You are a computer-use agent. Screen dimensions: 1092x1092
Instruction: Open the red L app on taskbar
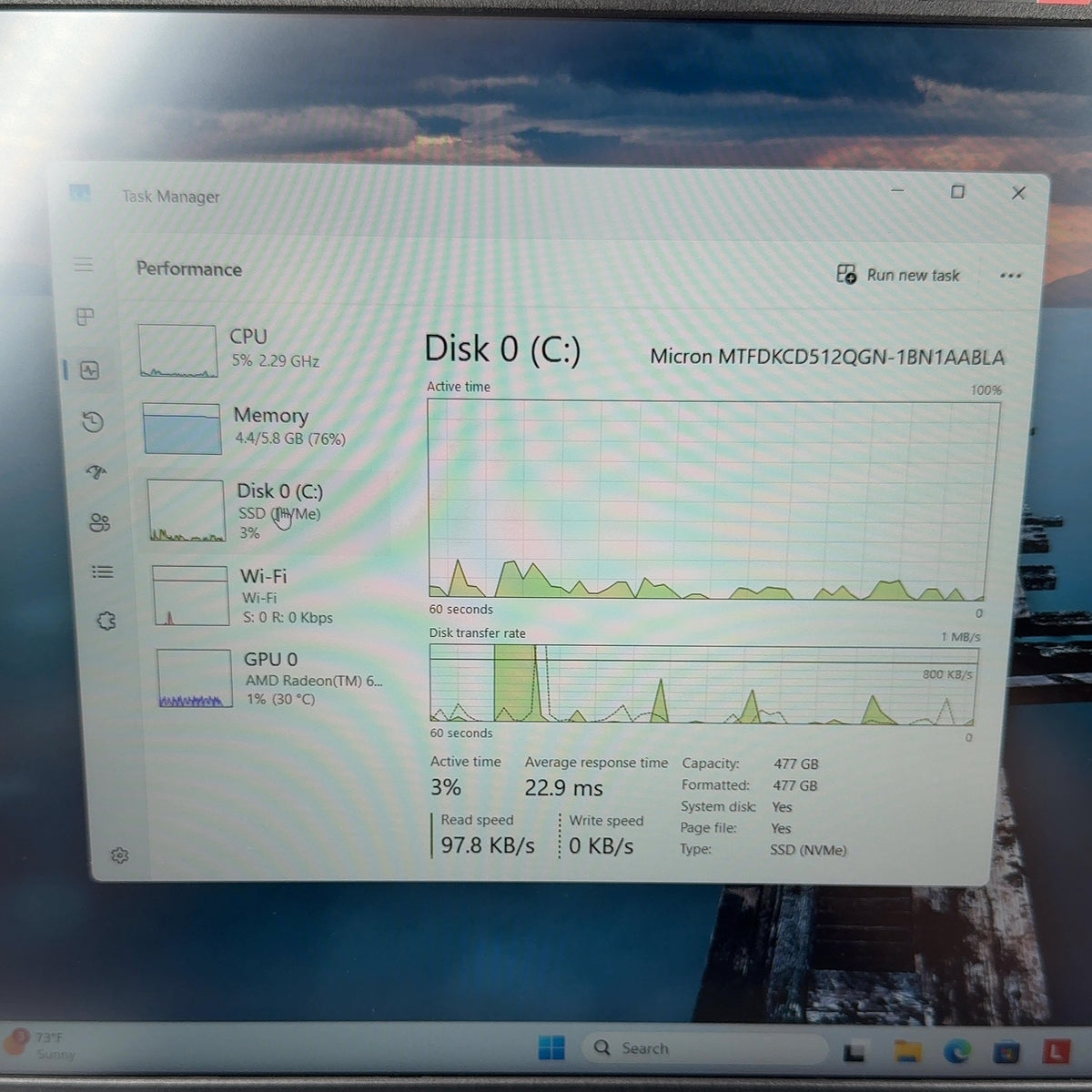tap(1056, 1051)
